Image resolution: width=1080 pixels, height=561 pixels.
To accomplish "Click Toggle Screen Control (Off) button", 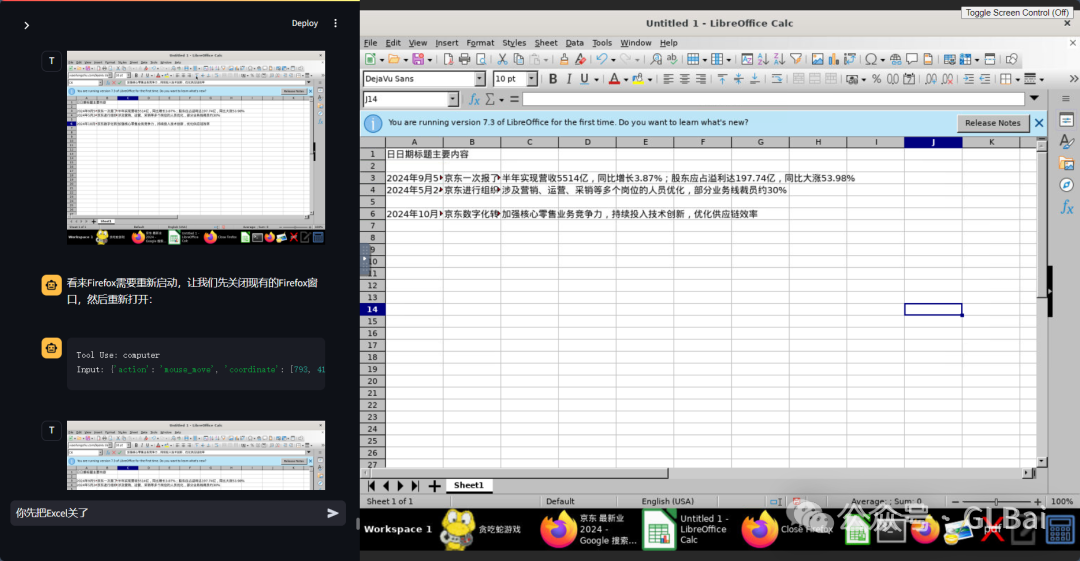I will [1017, 12].
